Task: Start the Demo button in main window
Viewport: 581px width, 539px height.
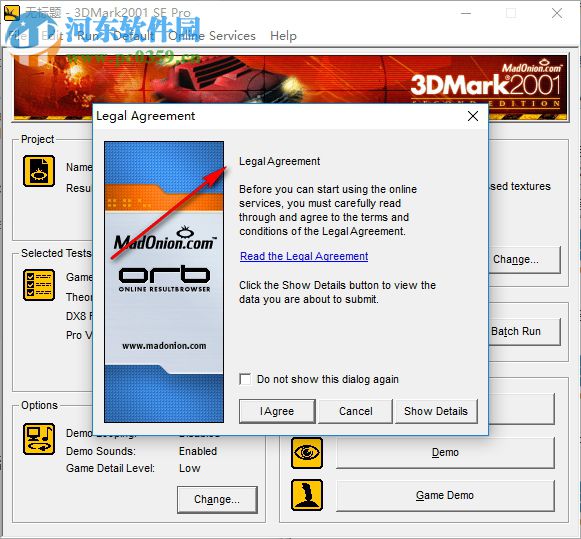Action: coord(445,453)
